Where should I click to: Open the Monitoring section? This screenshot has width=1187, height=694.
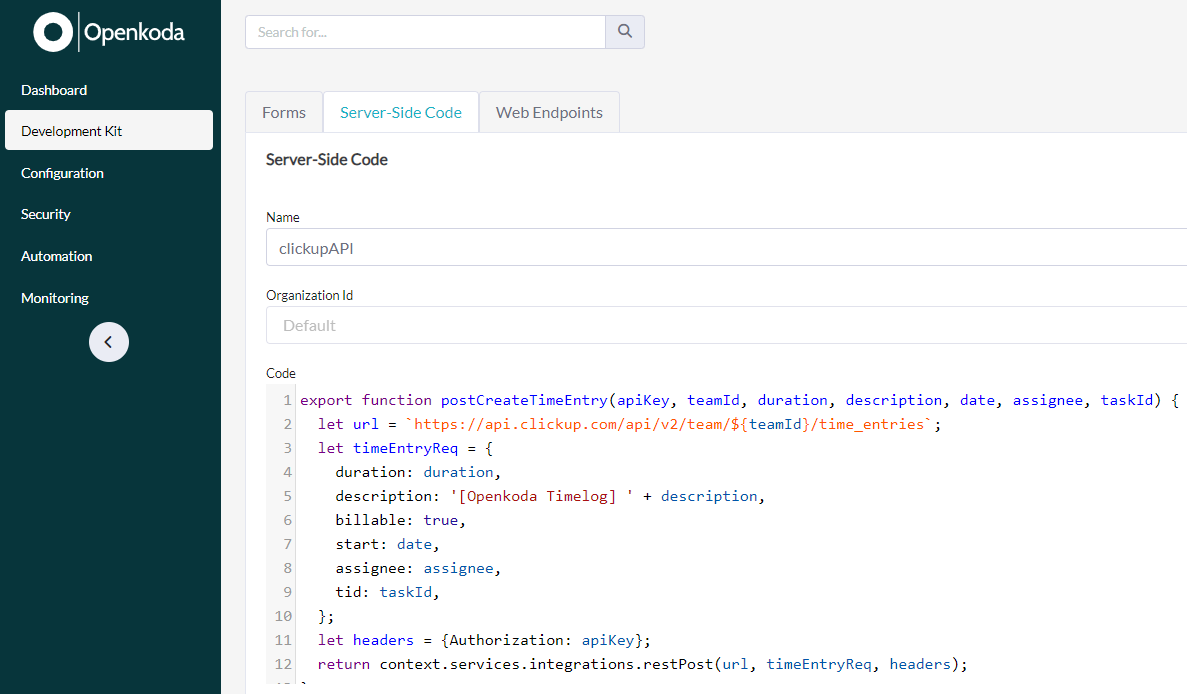click(x=54, y=297)
